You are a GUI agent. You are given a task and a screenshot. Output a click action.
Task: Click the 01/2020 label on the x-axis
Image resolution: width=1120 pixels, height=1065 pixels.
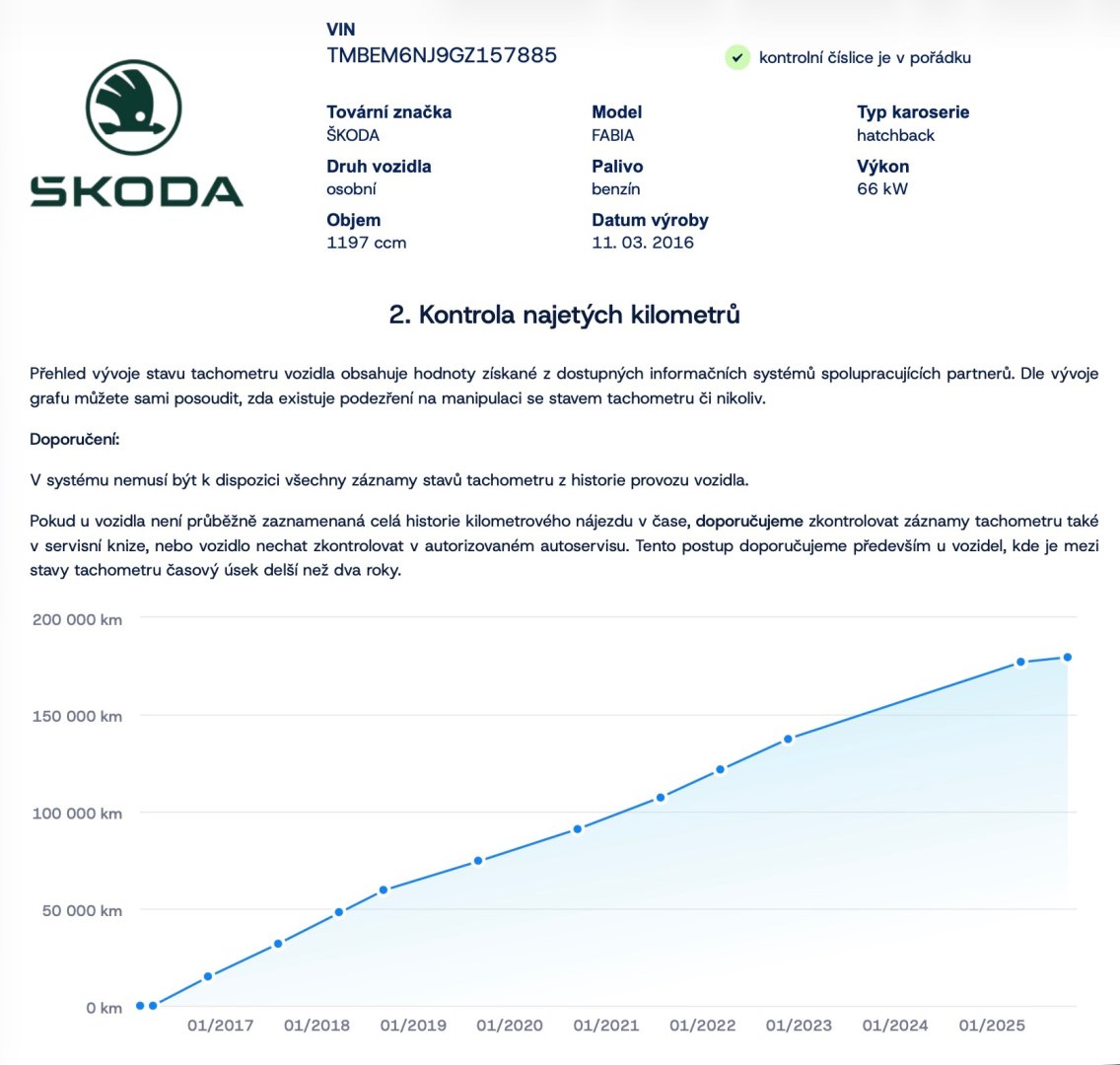510,1026
